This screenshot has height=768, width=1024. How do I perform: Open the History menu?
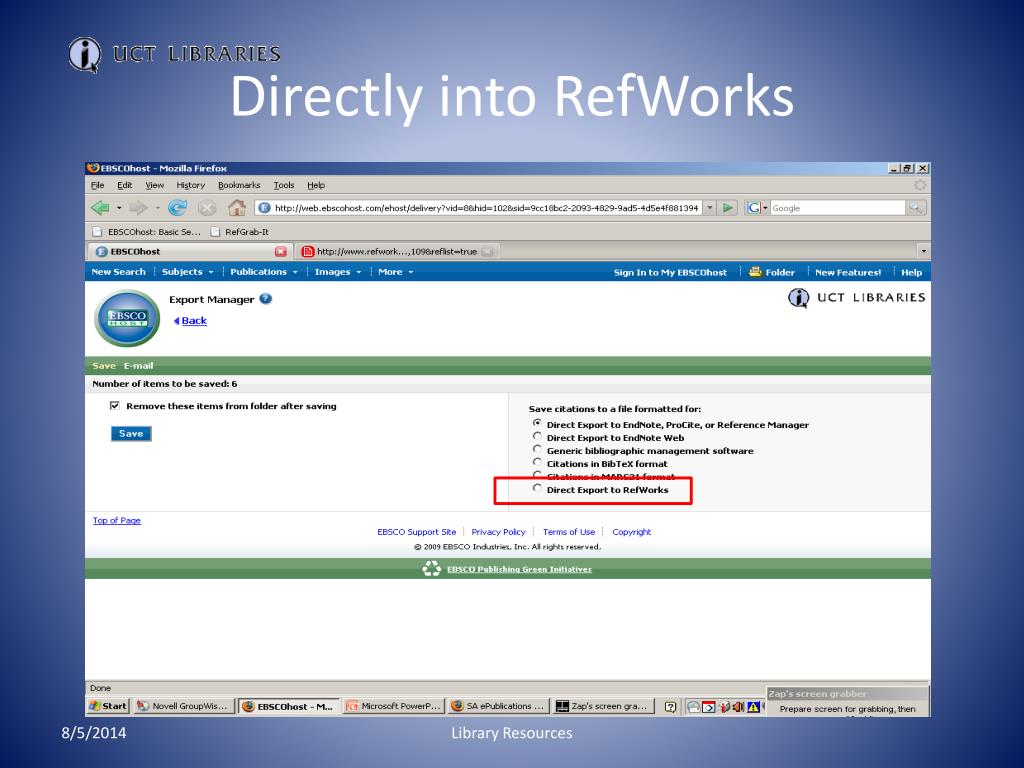[x=191, y=185]
